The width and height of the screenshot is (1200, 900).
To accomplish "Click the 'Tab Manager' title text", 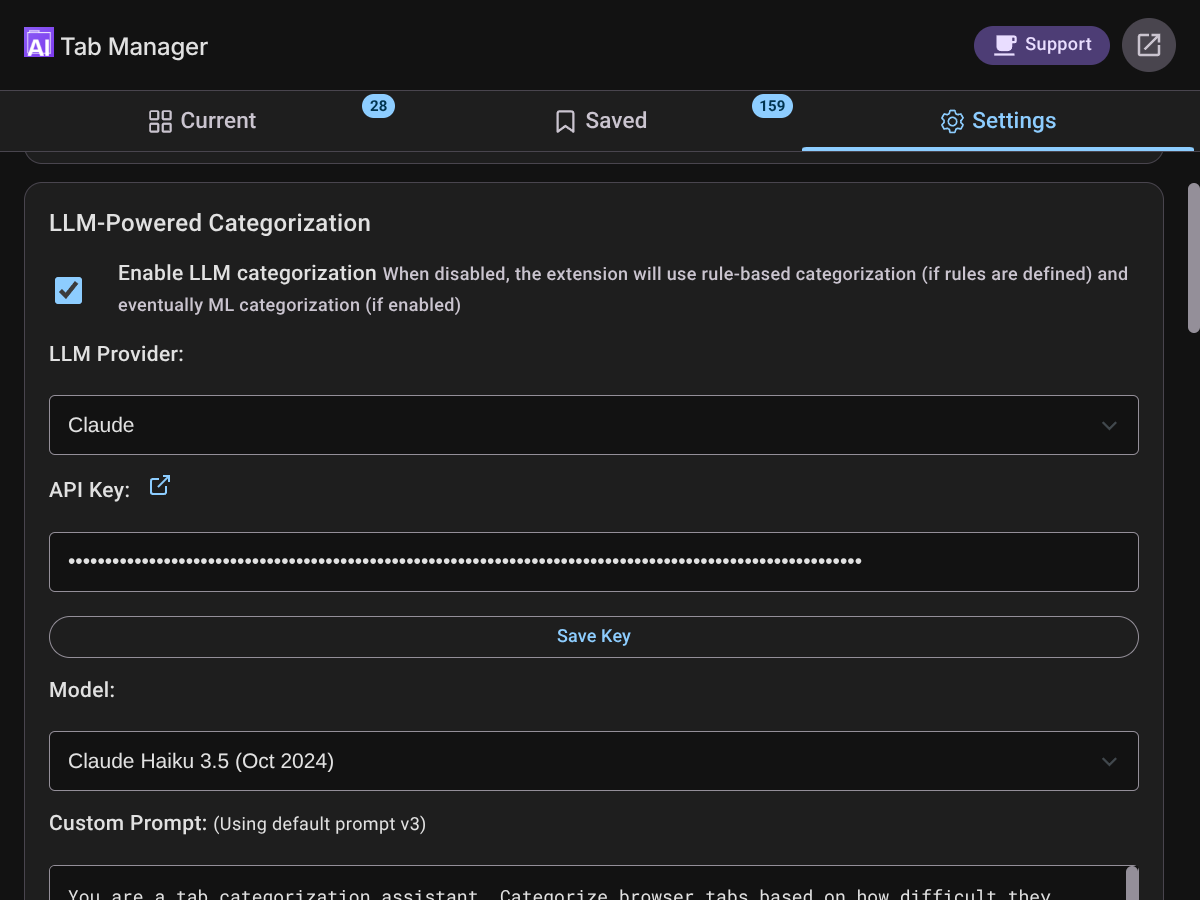I will tap(134, 46).
